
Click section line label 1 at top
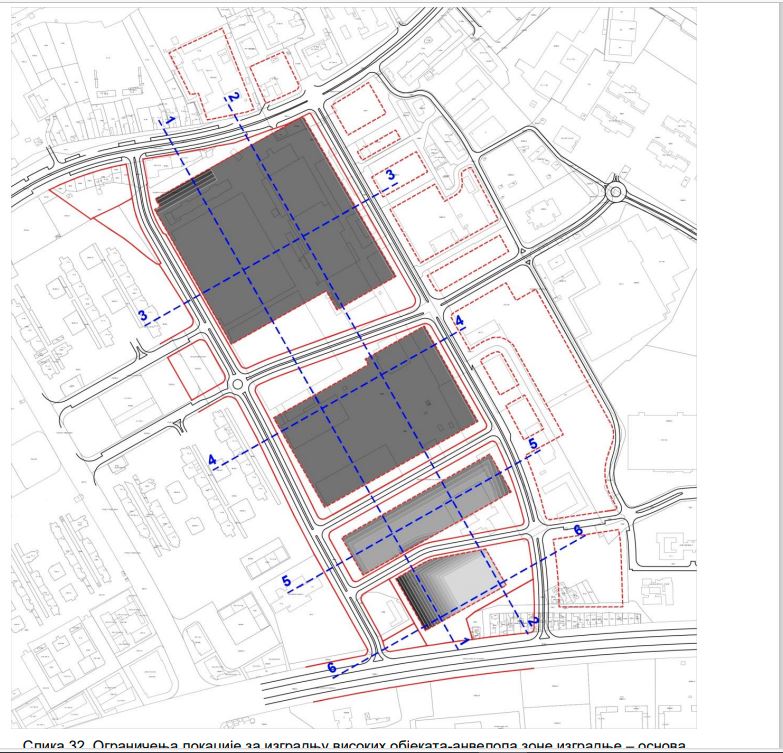[x=171, y=119]
